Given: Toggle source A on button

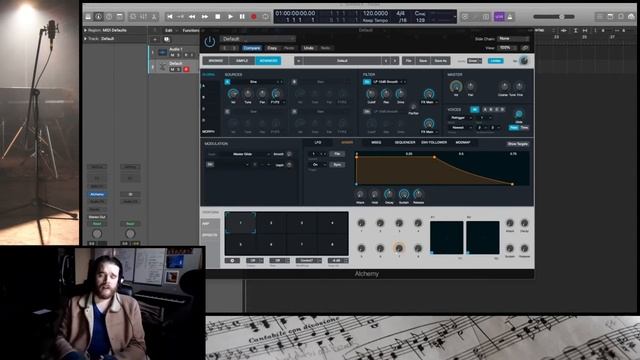Looking at the screenshot, I should pyautogui.click(x=227, y=82).
